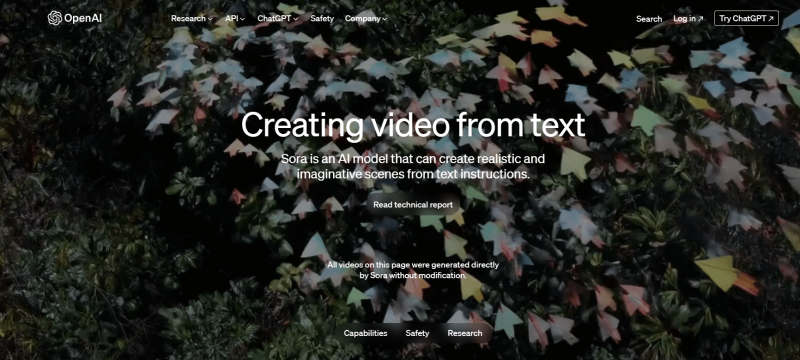
Task: Open the Company dropdown menu
Action: (x=366, y=18)
